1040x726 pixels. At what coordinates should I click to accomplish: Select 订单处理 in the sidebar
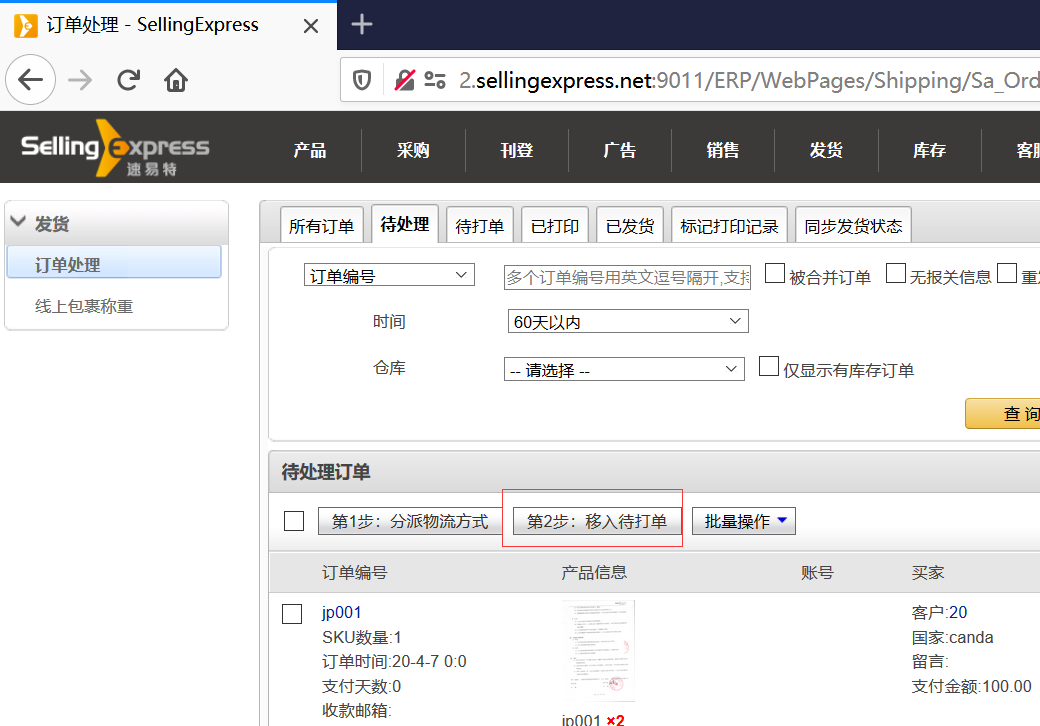pyautogui.click(x=113, y=263)
